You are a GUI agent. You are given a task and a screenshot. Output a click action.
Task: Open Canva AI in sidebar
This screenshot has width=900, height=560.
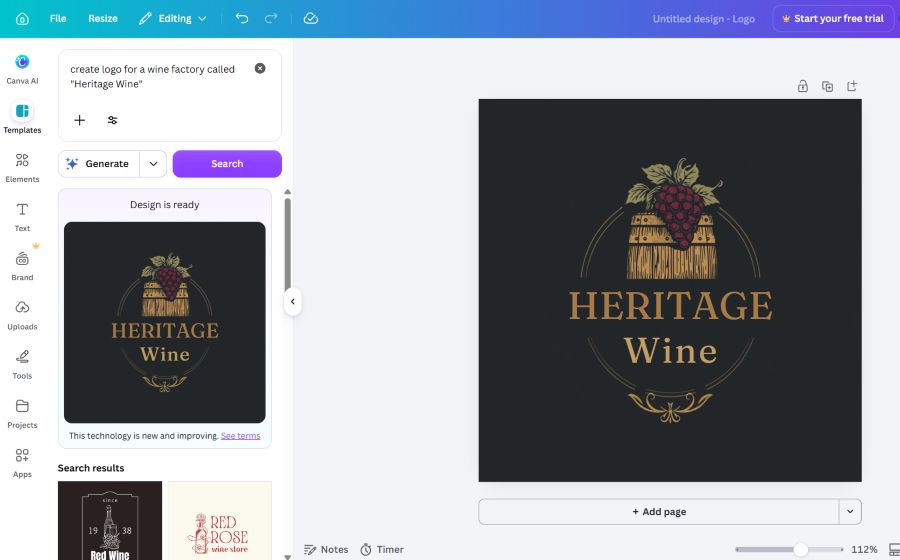[22, 69]
